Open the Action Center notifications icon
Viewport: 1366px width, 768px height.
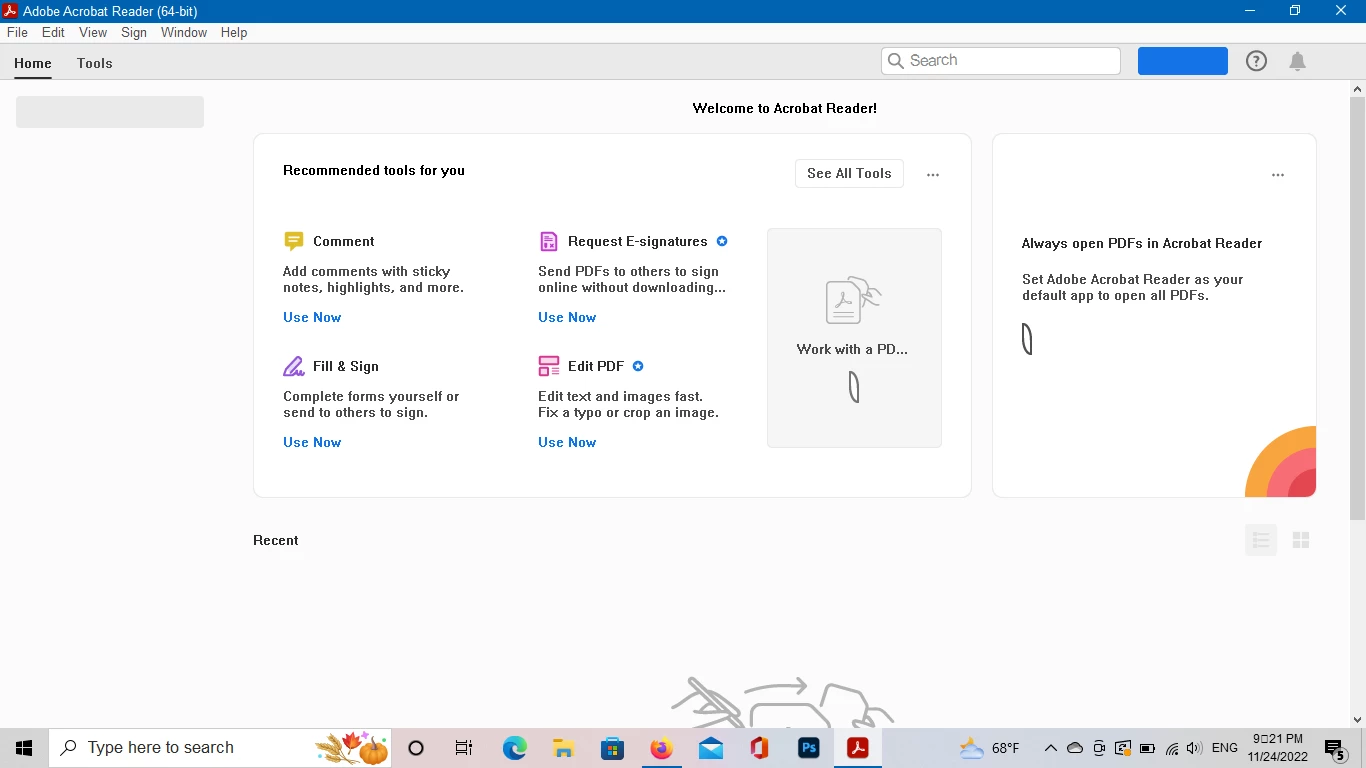1335,748
